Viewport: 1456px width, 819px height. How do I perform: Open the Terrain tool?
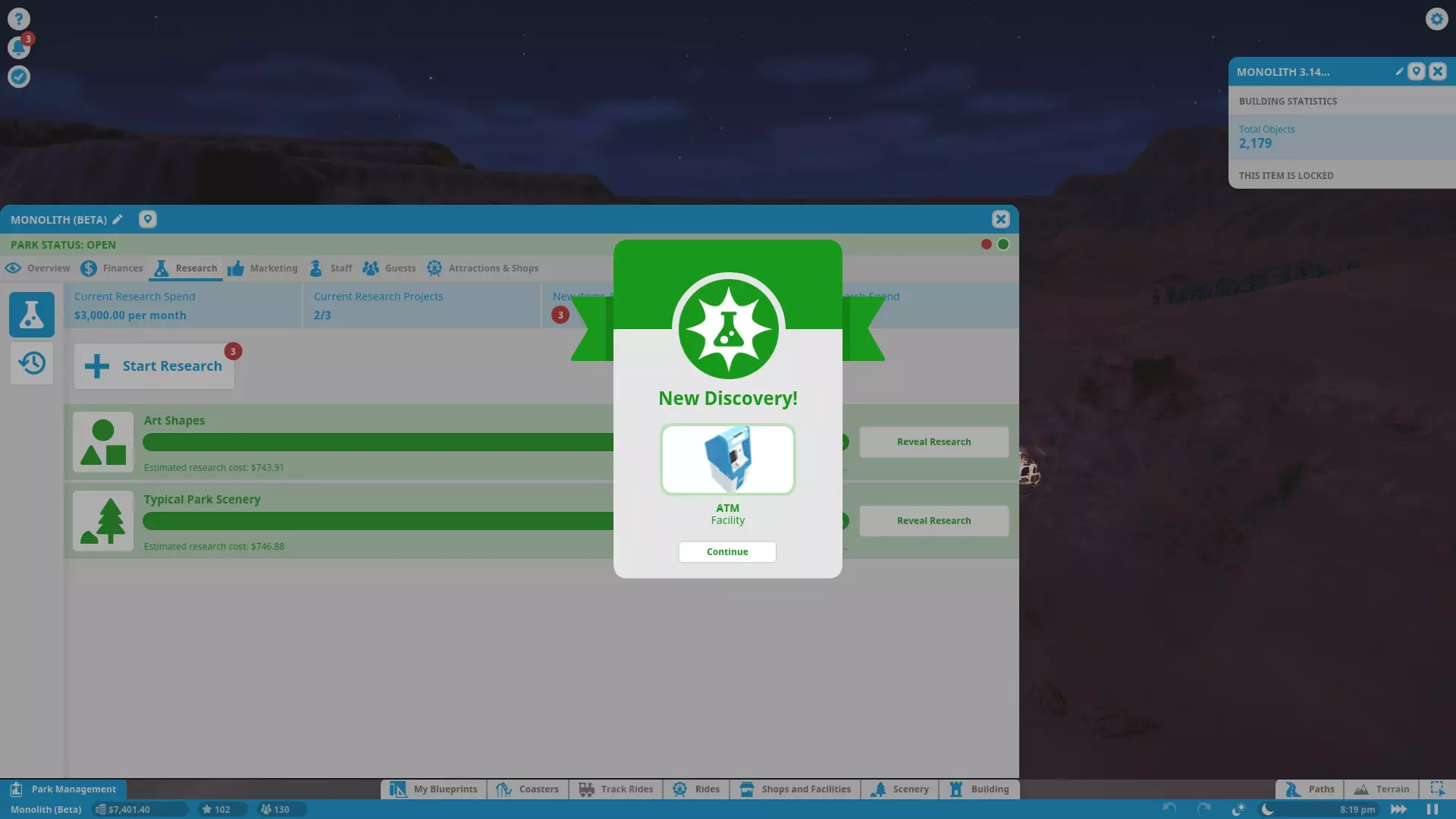(x=1382, y=789)
